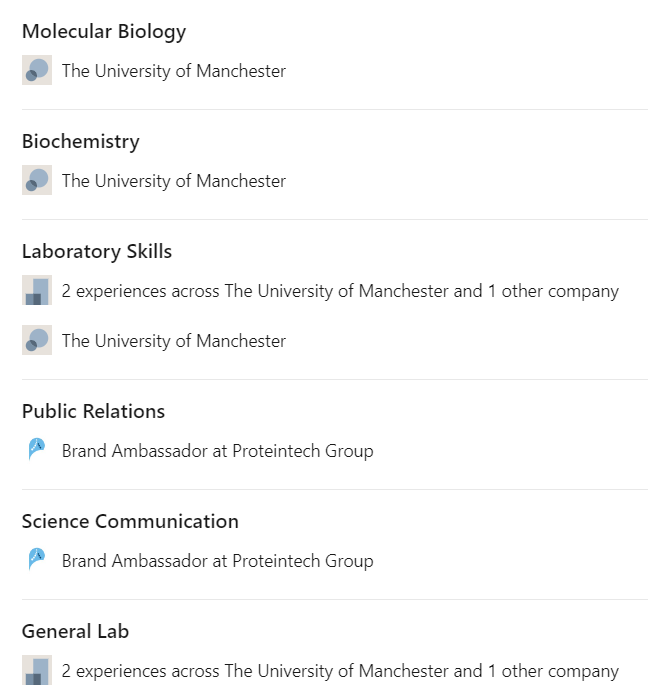Open the Biochemistry skill heading
The image size is (648, 700).
[x=81, y=142]
